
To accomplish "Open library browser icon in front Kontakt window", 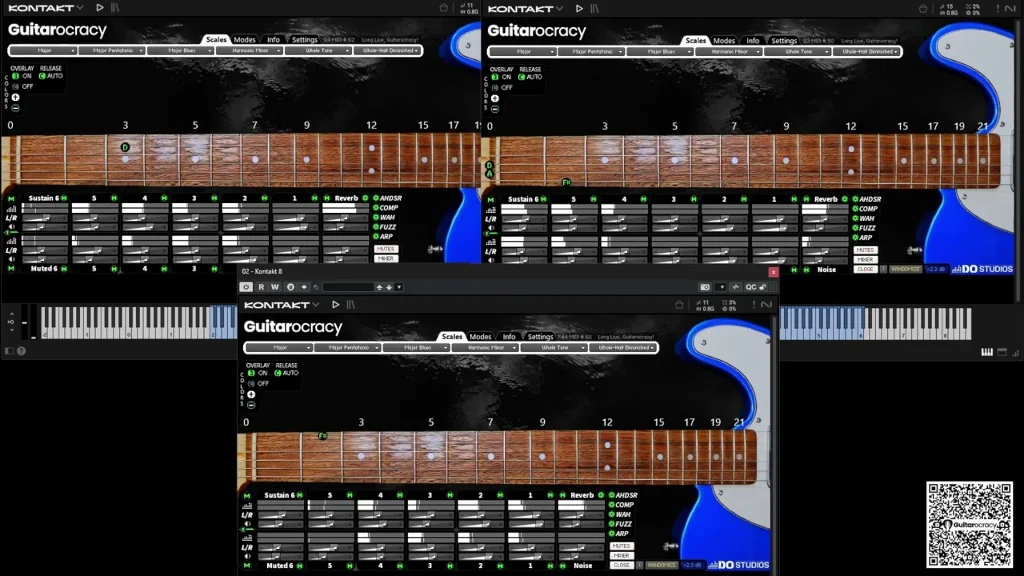I will [351, 304].
